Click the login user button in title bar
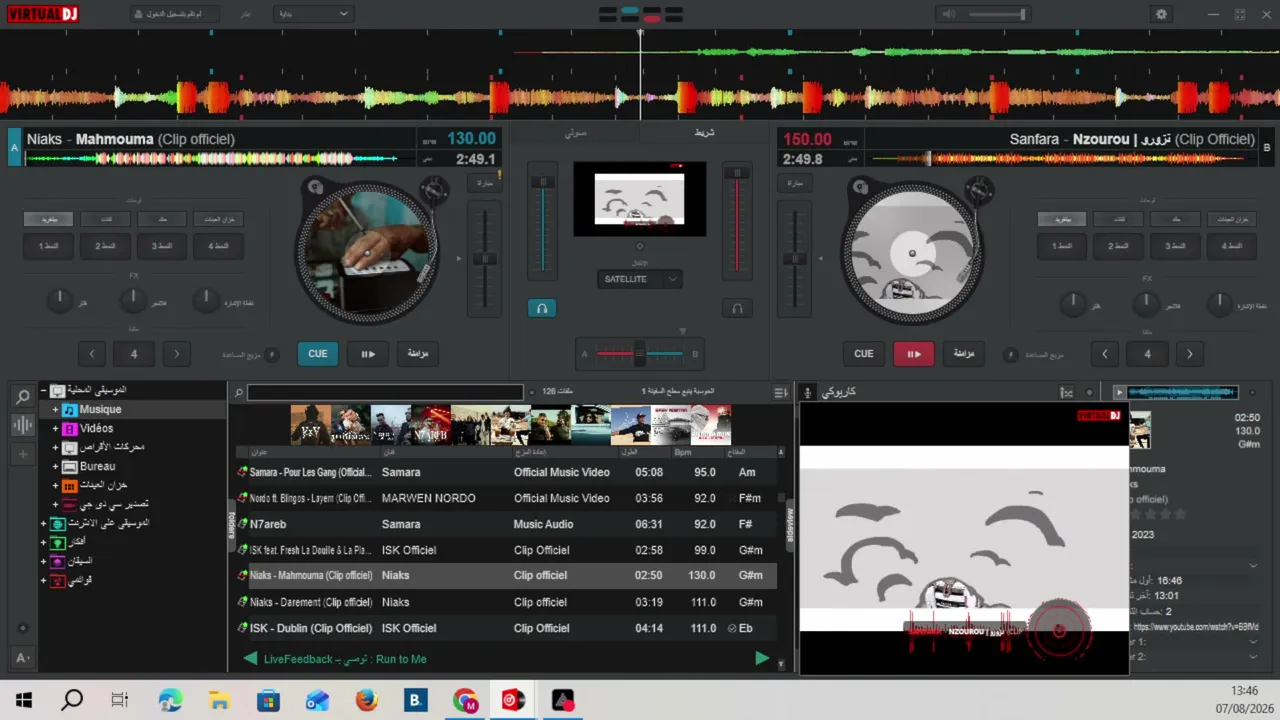 [174, 14]
